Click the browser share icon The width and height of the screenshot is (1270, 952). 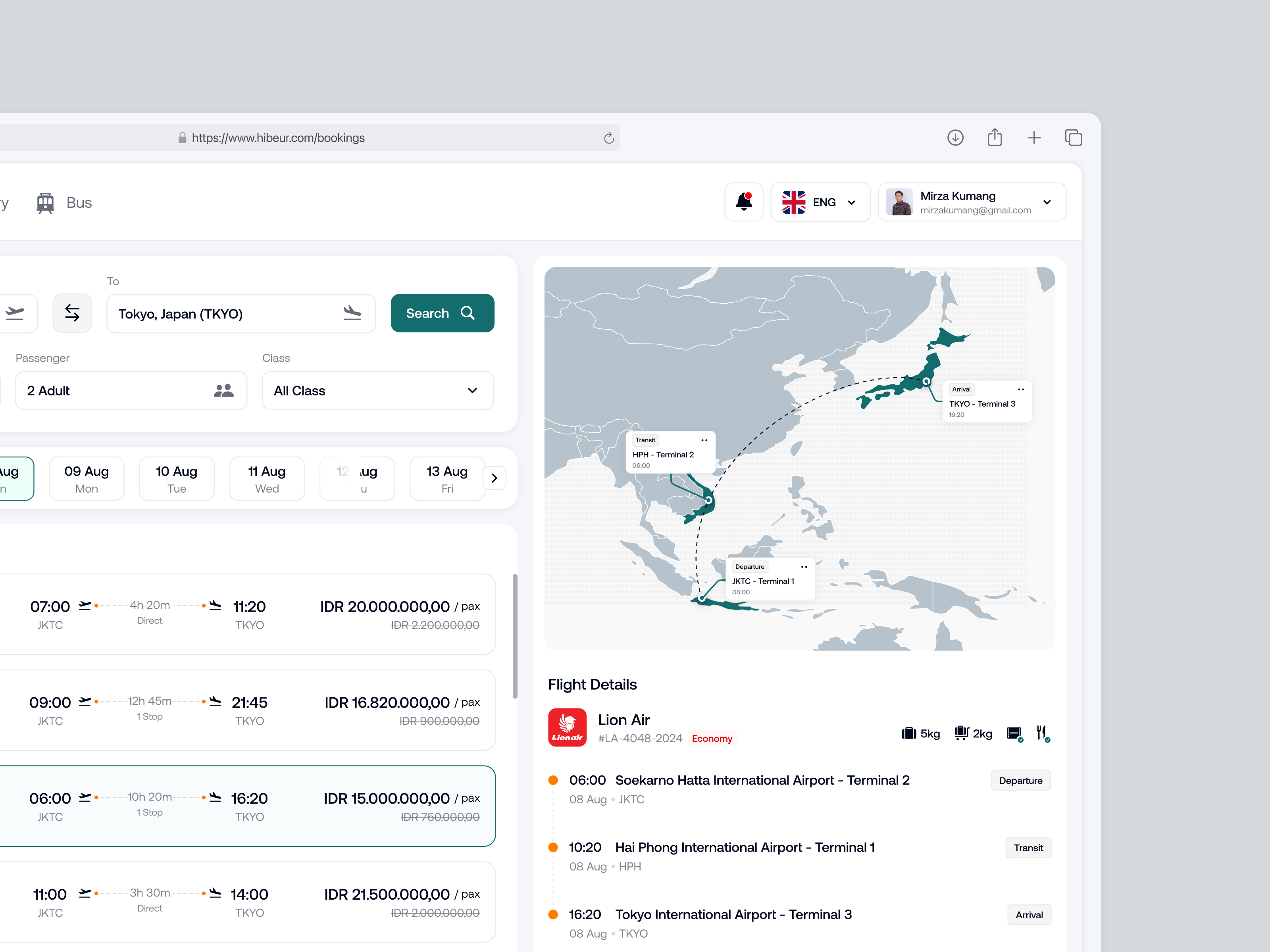pyautogui.click(x=995, y=138)
